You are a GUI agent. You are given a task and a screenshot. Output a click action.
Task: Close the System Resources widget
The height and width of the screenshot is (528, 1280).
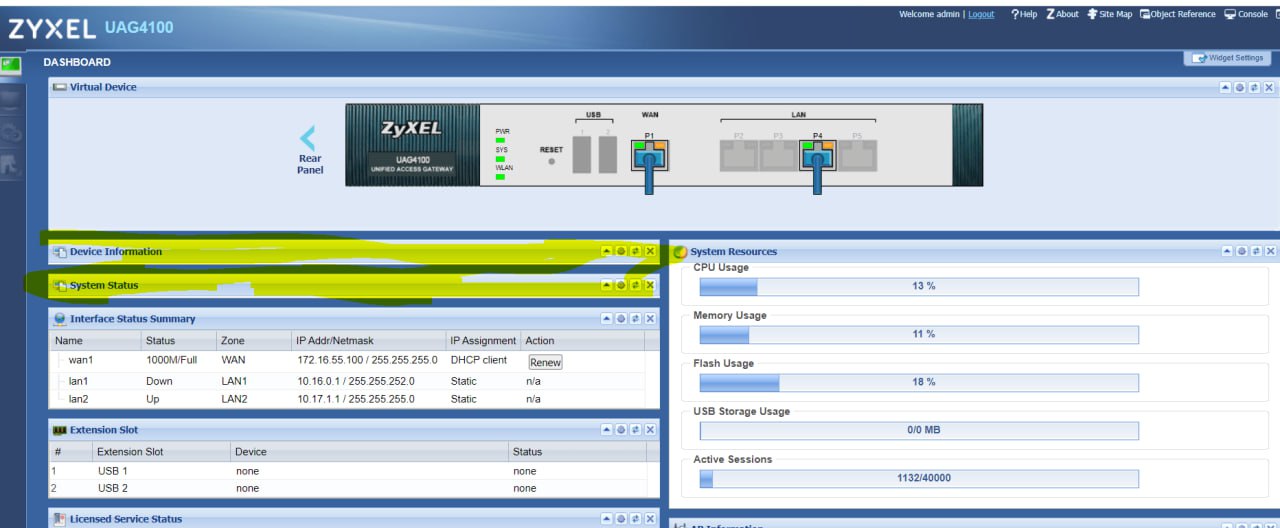[x=1271, y=251]
